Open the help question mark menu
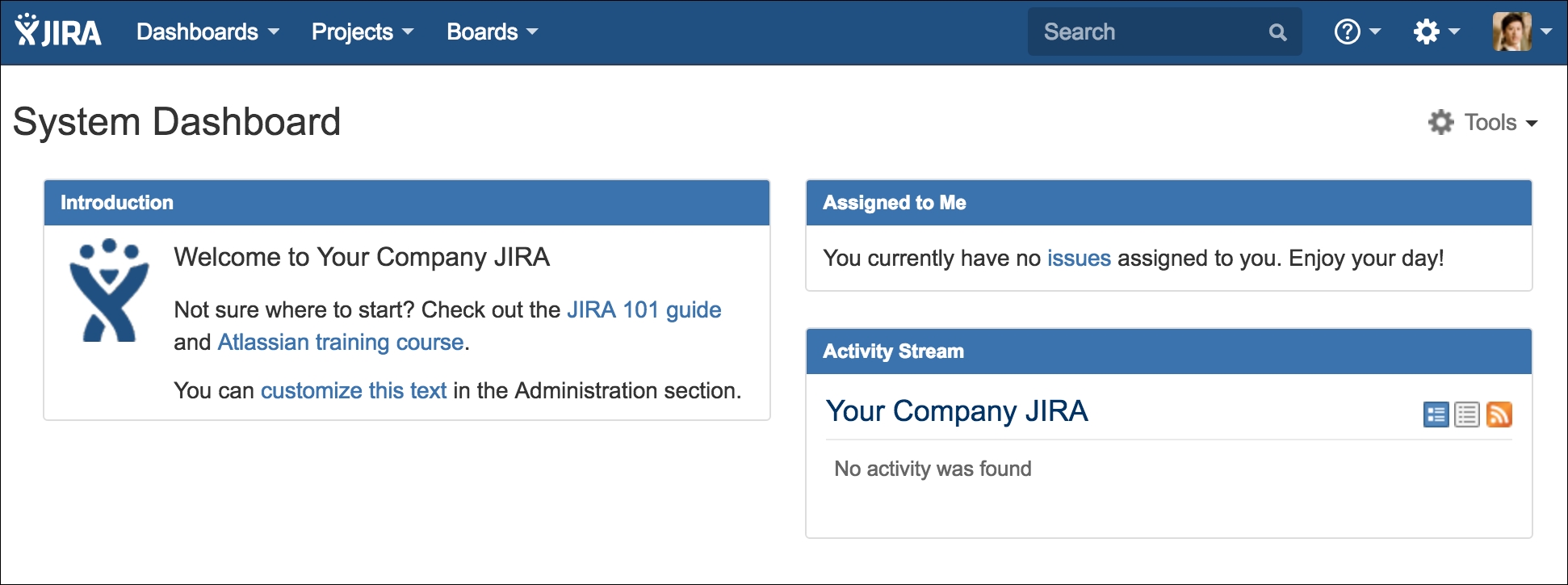Screen dimensions: 1568x585 coord(1357,32)
